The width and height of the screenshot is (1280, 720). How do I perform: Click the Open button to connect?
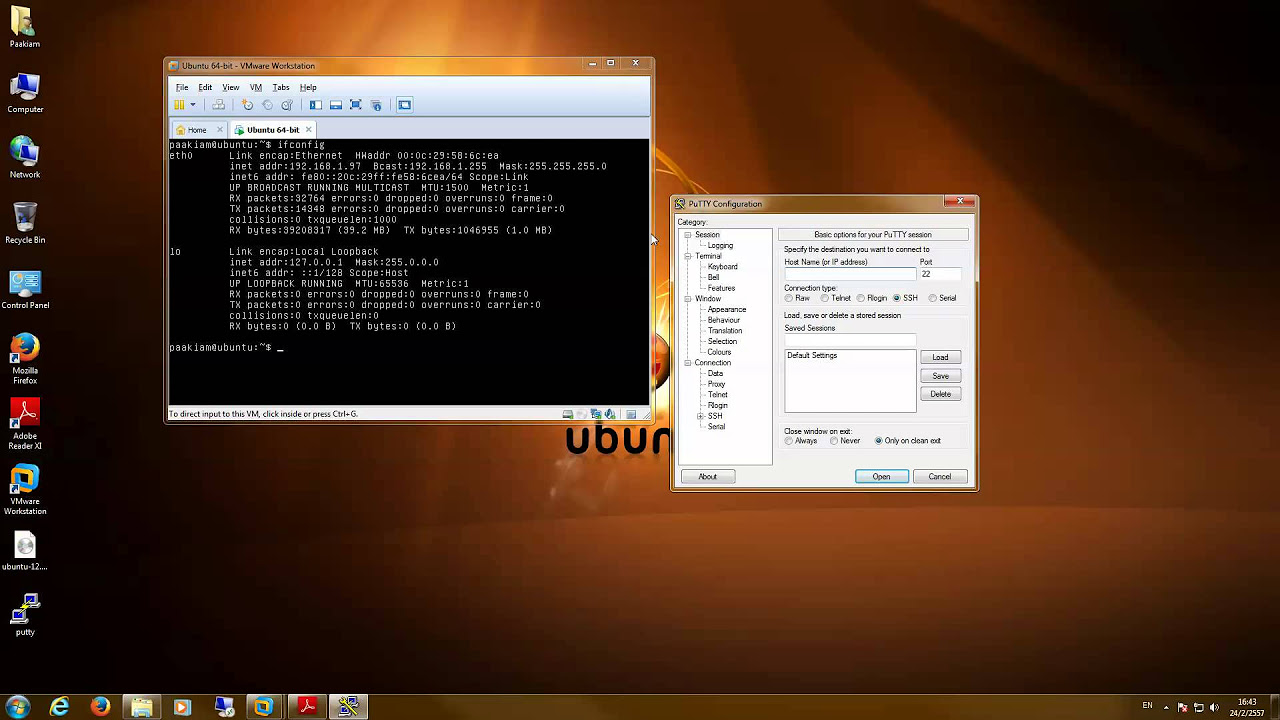(x=882, y=477)
